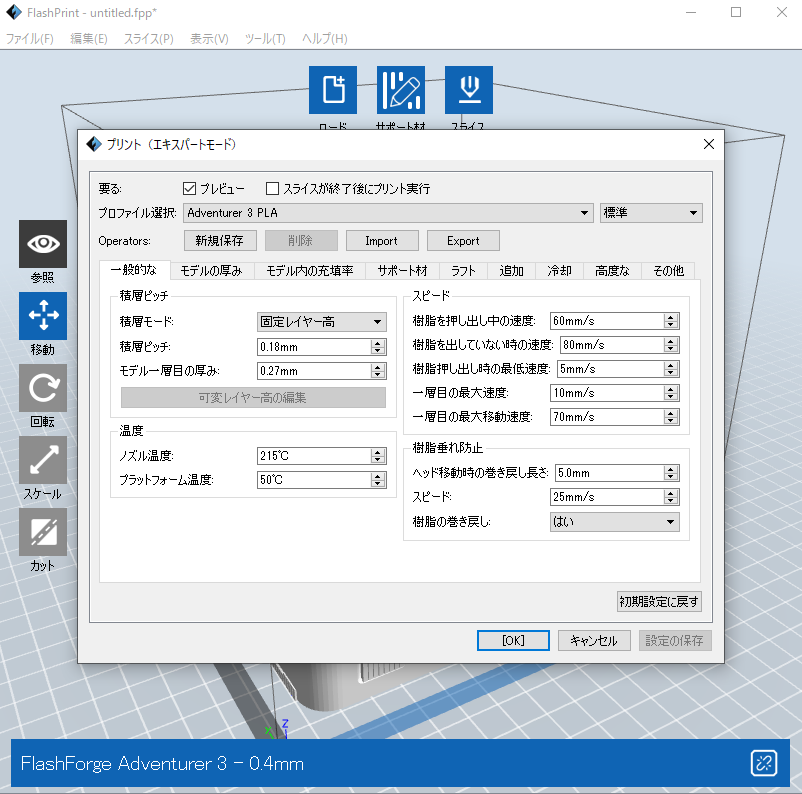802x794 pixels.
Task: Select the Cut (カット) tool icon
Action: pyautogui.click(x=43, y=532)
